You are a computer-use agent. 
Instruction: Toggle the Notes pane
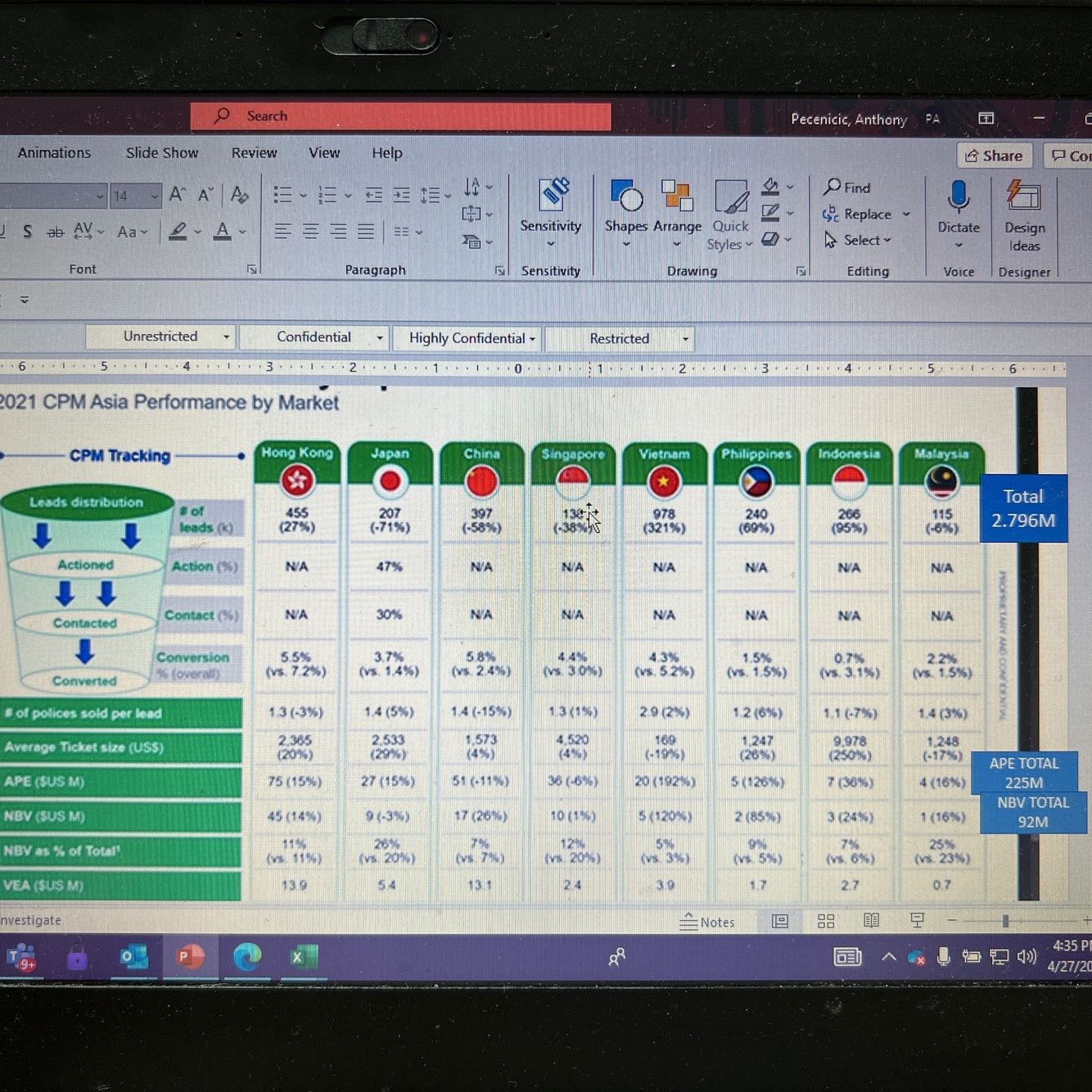click(x=707, y=922)
